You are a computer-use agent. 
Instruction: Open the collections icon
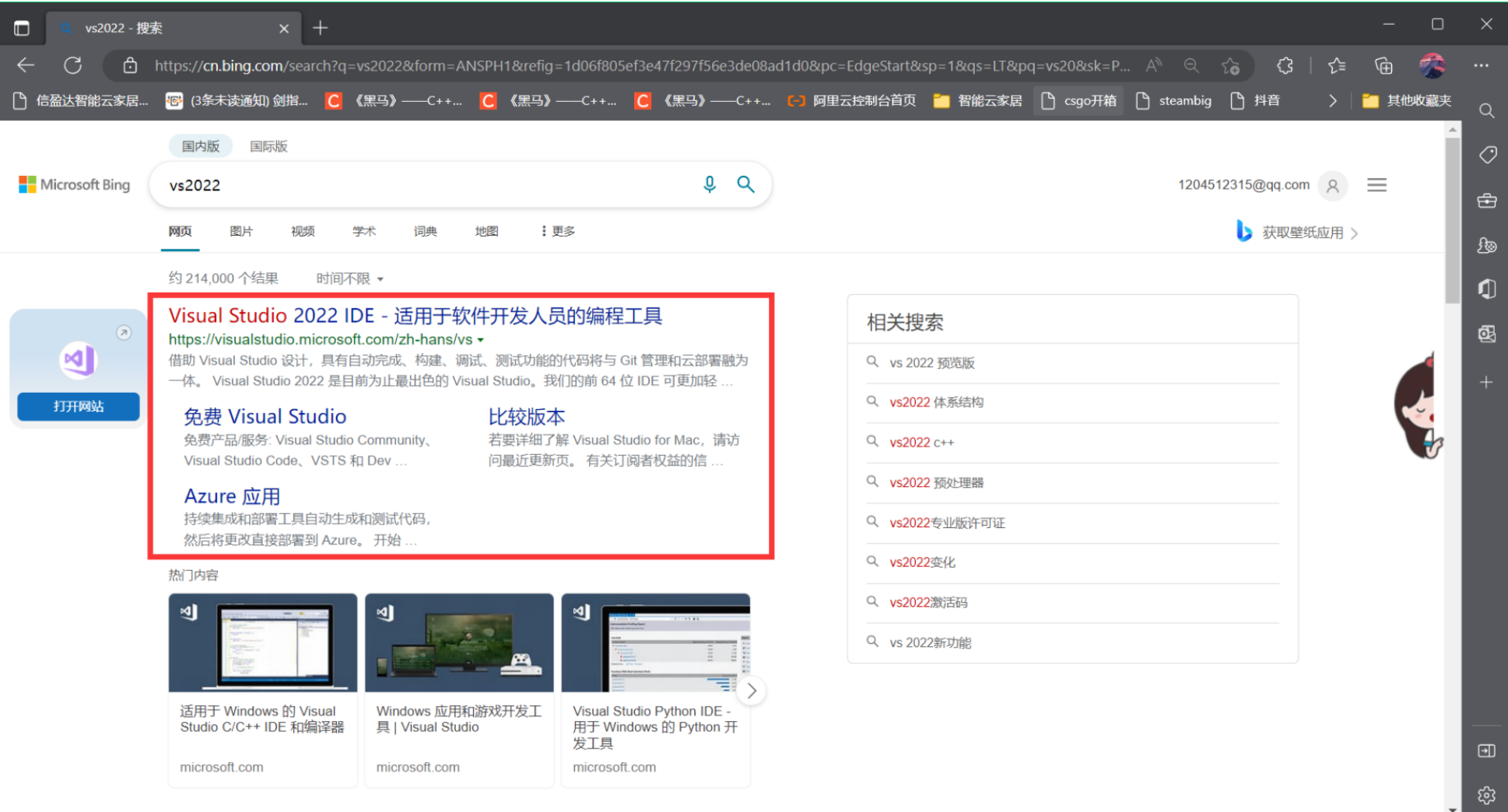click(x=1384, y=66)
